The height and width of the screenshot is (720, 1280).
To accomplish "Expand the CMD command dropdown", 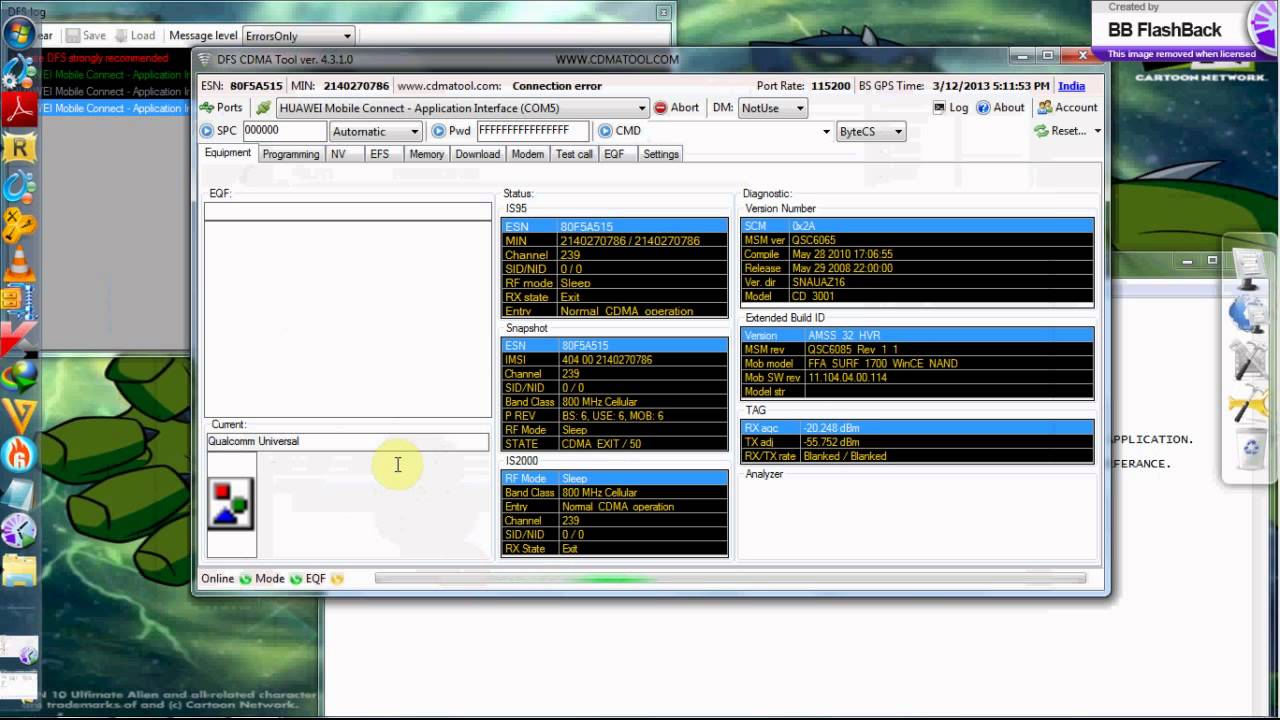I will pos(827,131).
